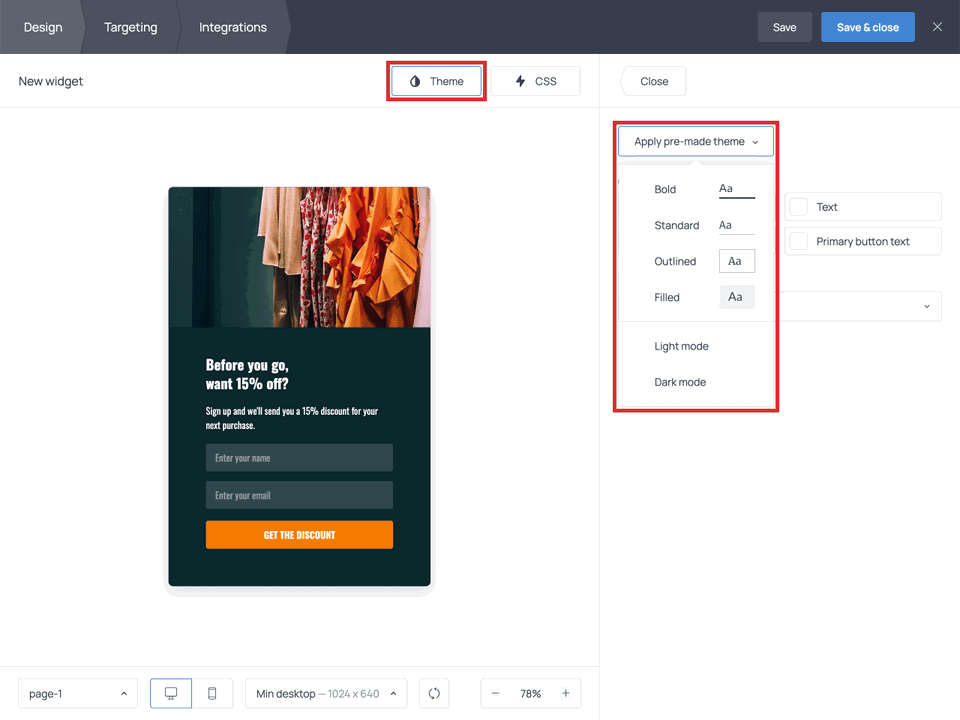Select the Theme contrast icon in the toolbar

pos(414,81)
